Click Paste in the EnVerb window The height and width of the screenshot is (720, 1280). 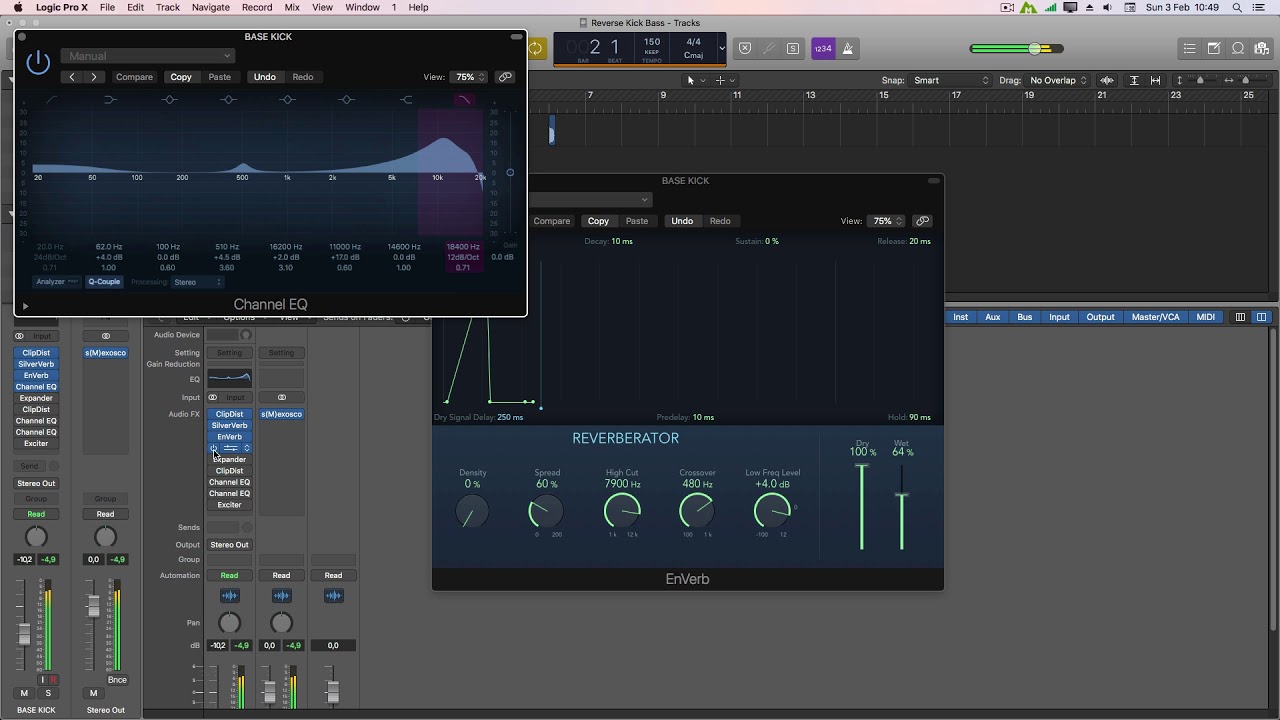pos(637,221)
